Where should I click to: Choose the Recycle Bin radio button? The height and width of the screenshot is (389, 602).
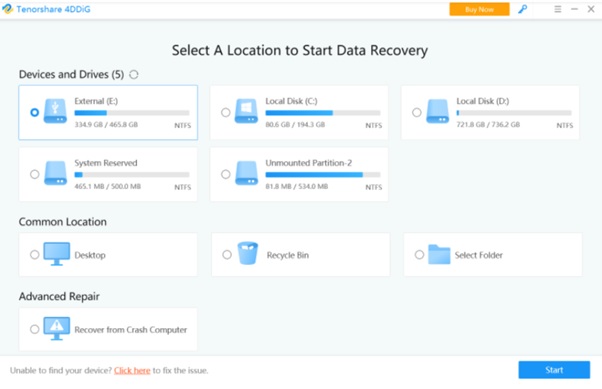[x=227, y=255]
